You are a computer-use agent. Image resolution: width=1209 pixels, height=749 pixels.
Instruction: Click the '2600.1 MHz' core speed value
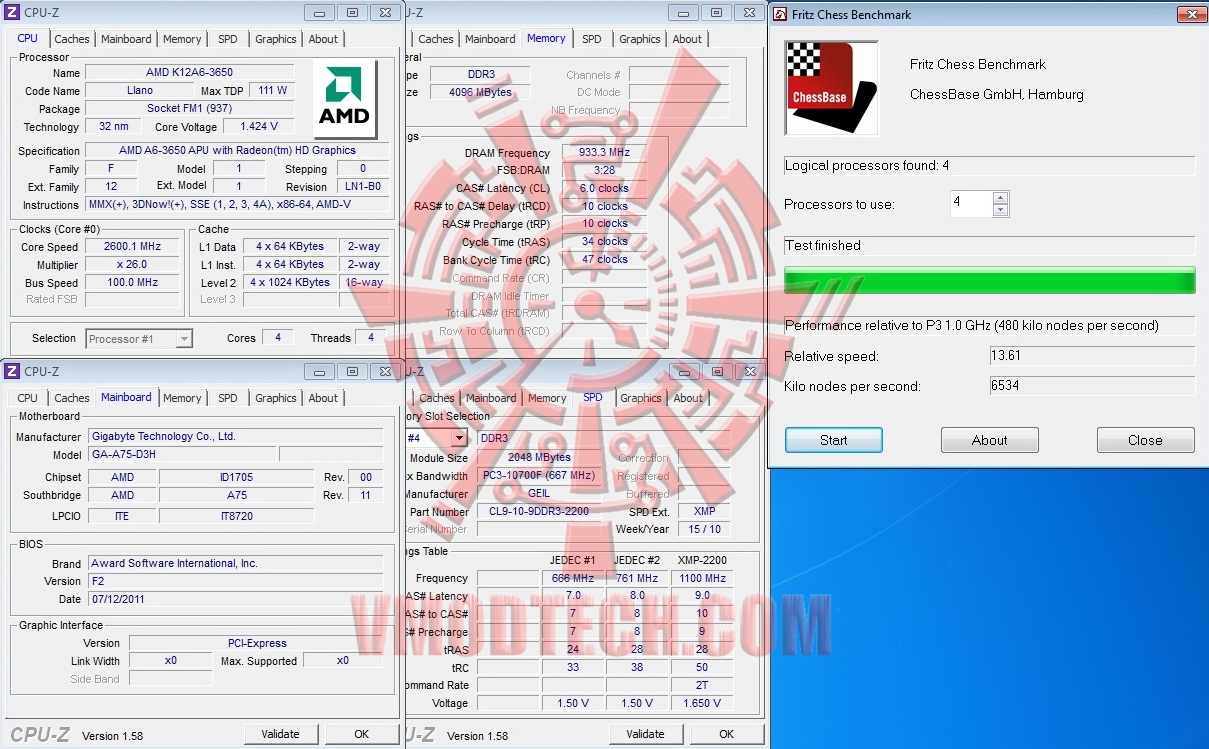tap(132, 247)
